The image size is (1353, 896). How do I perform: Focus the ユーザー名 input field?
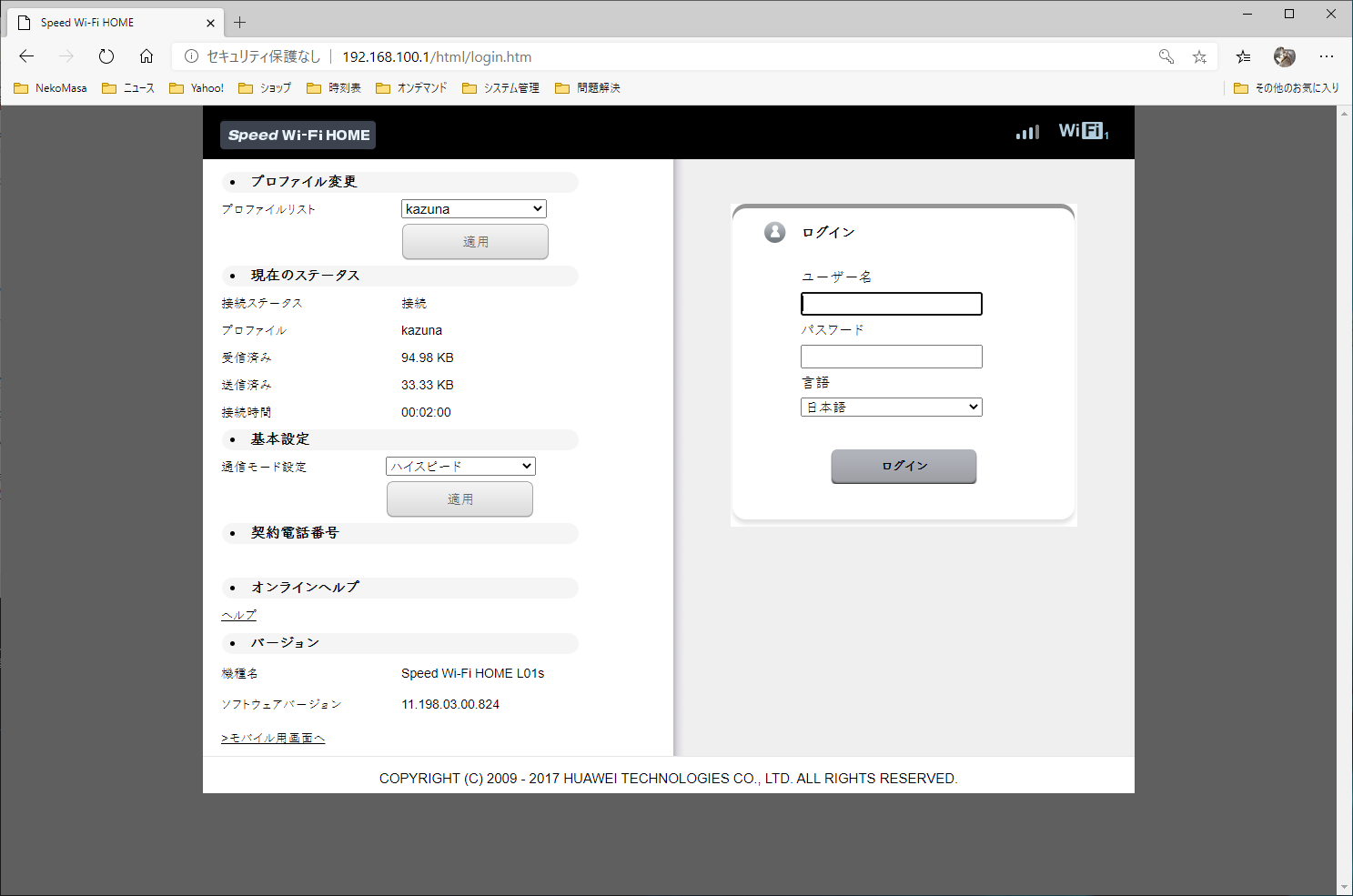pos(892,304)
